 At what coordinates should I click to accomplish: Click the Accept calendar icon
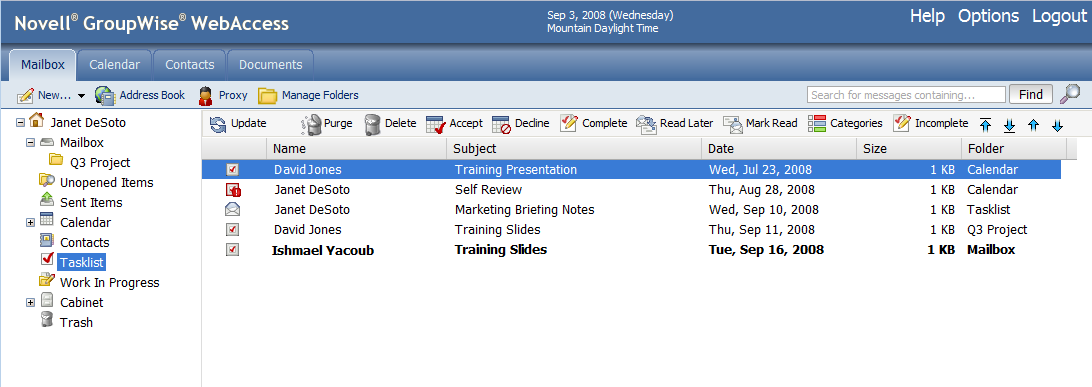point(435,124)
